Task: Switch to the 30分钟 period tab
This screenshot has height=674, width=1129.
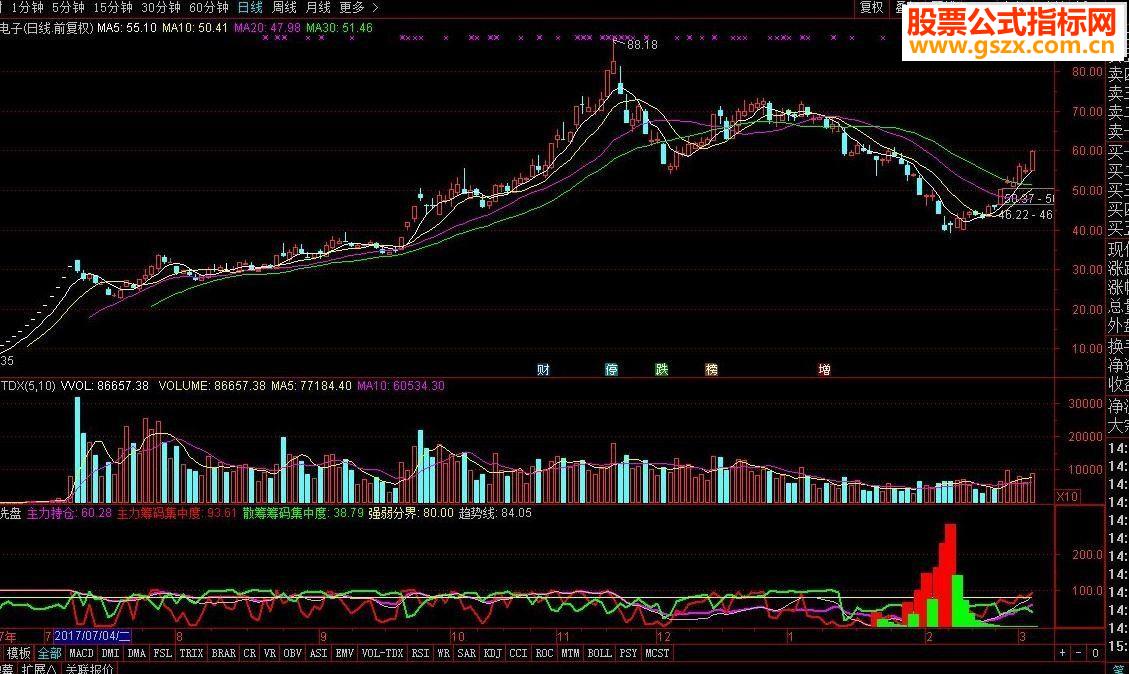Action: (x=161, y=8)
